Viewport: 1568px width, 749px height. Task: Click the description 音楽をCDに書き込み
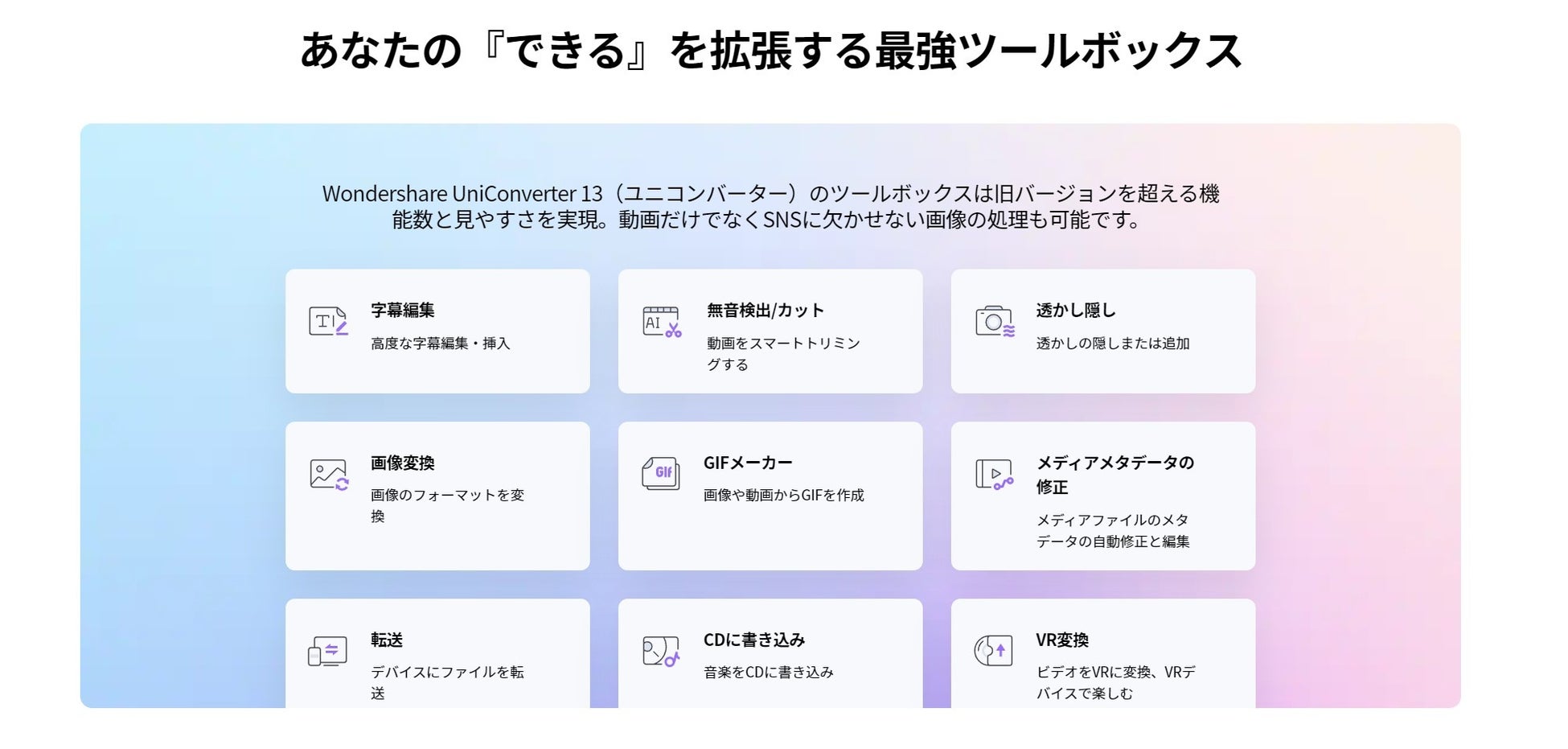click(769, 672)
